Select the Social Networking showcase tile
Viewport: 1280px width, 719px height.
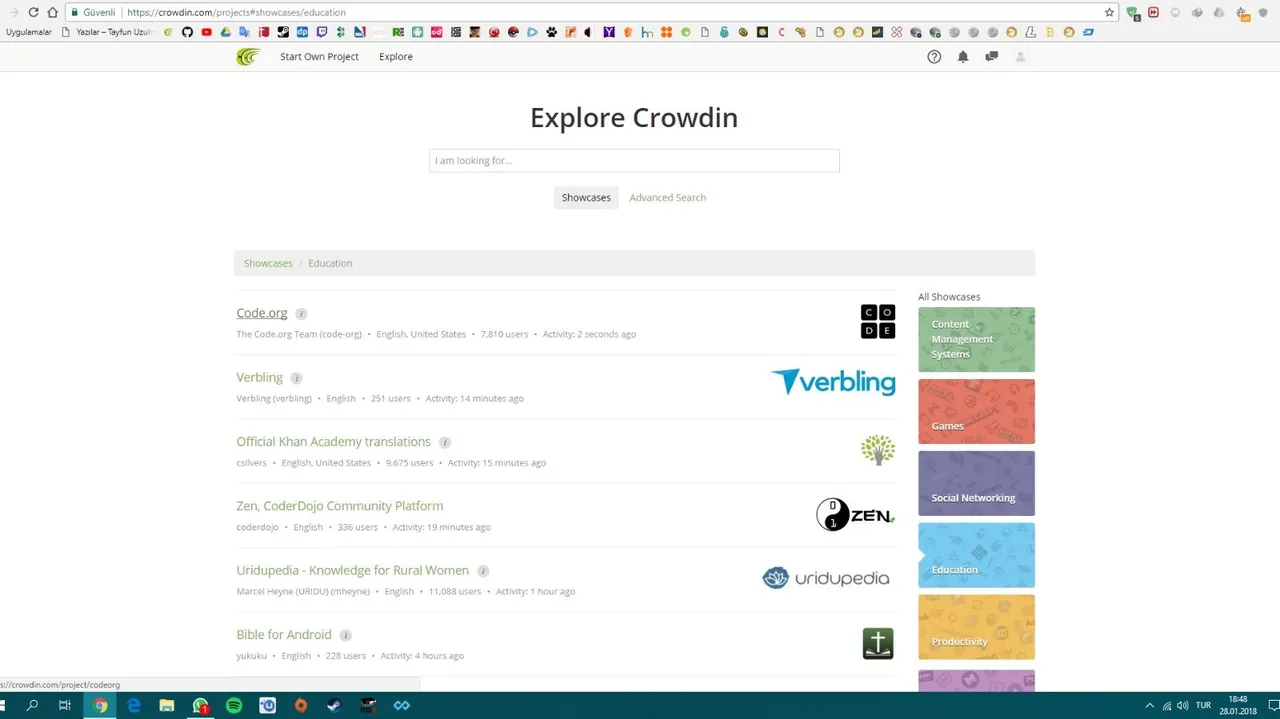[976, 483]
